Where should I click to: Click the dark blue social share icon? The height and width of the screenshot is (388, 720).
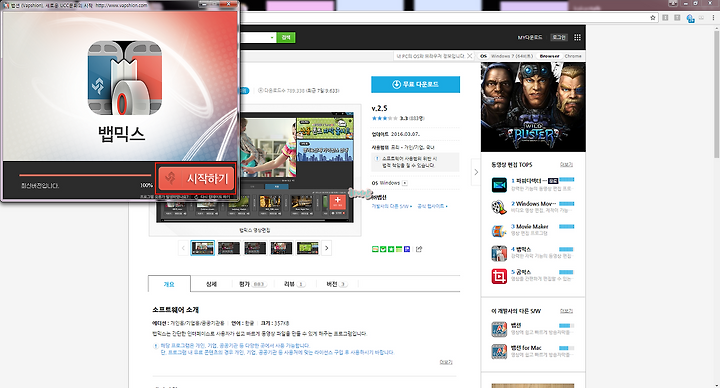coord(407,249)
